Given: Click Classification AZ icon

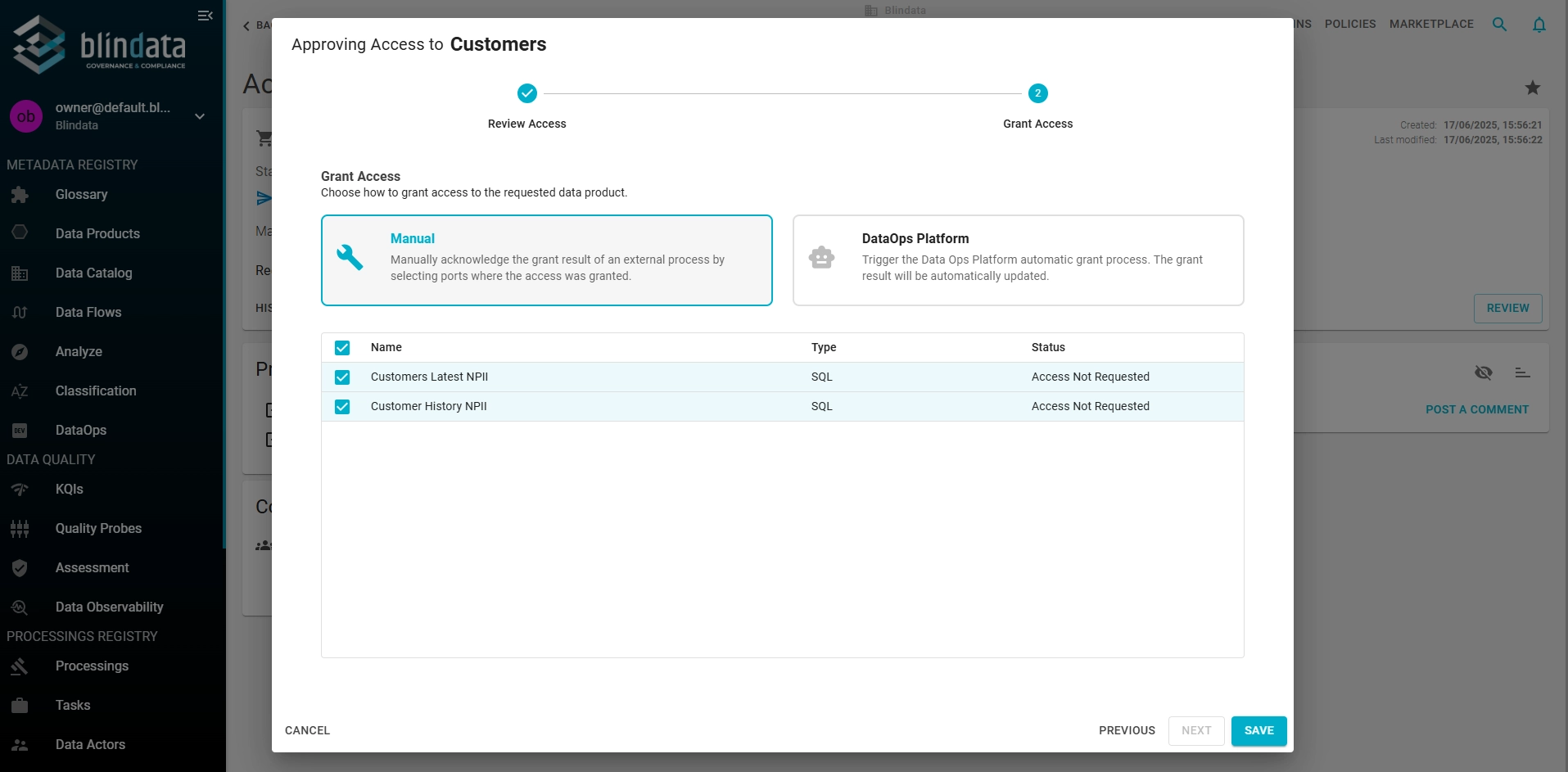Looking at the screenshot, I should pos(20,391).
